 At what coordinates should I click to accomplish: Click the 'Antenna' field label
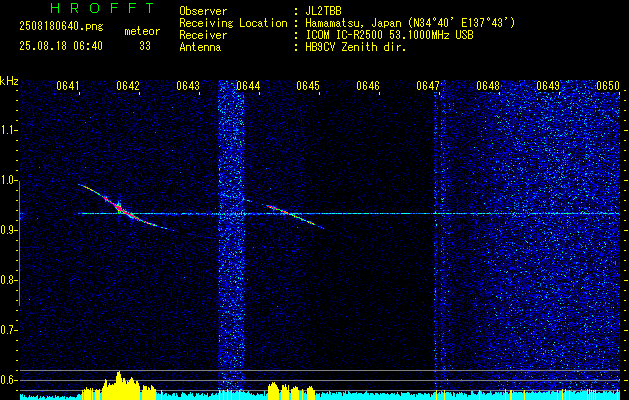point(200,47)
